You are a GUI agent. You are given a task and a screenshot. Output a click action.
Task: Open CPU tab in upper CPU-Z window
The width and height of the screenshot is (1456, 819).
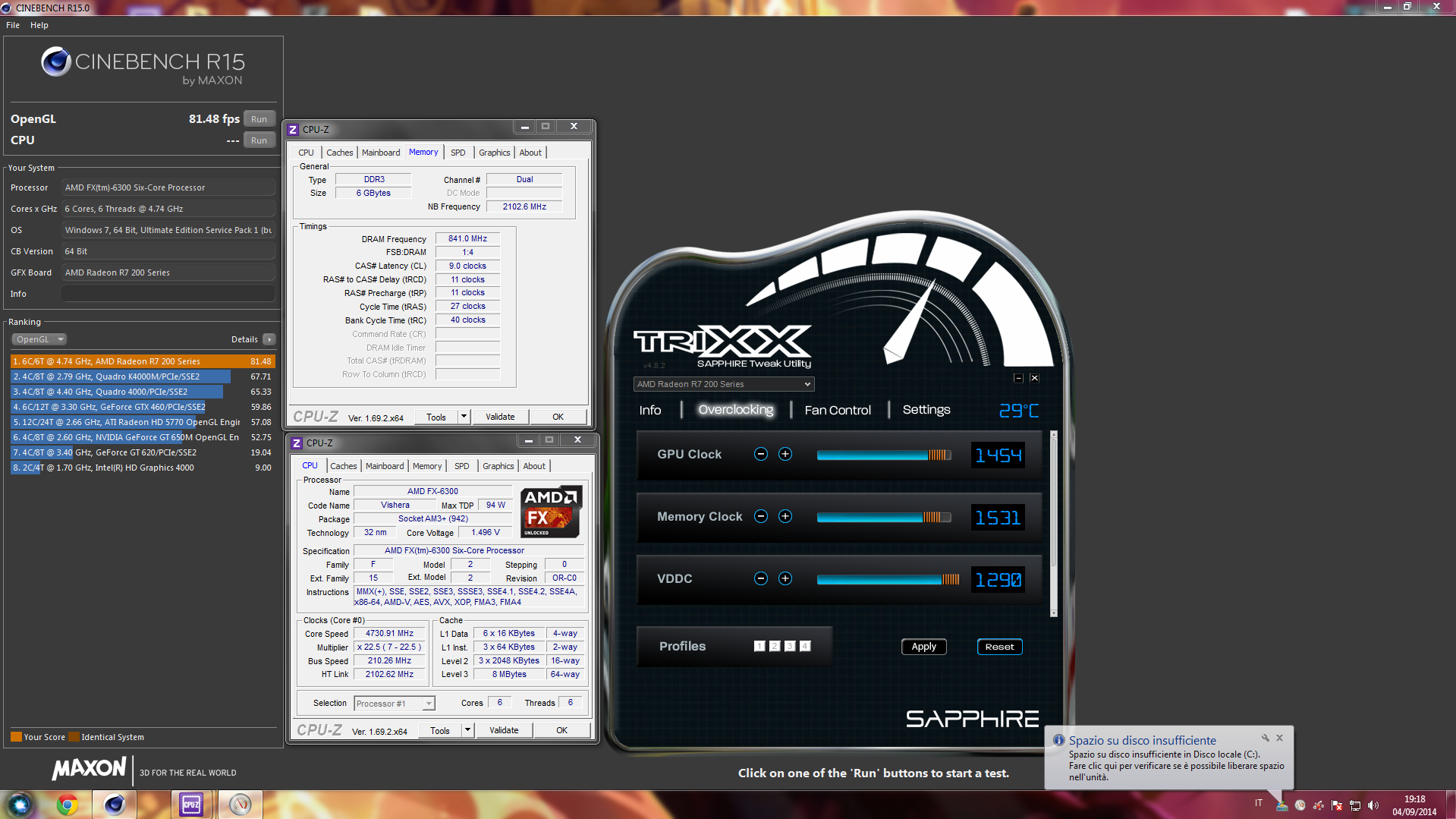(x=306, y=153)
